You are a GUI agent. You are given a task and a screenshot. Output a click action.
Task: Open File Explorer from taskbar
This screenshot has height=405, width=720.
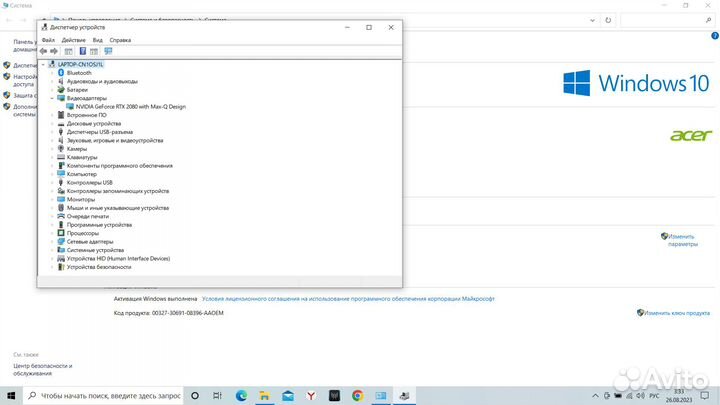pyautogui.click(x=264, y=395)
